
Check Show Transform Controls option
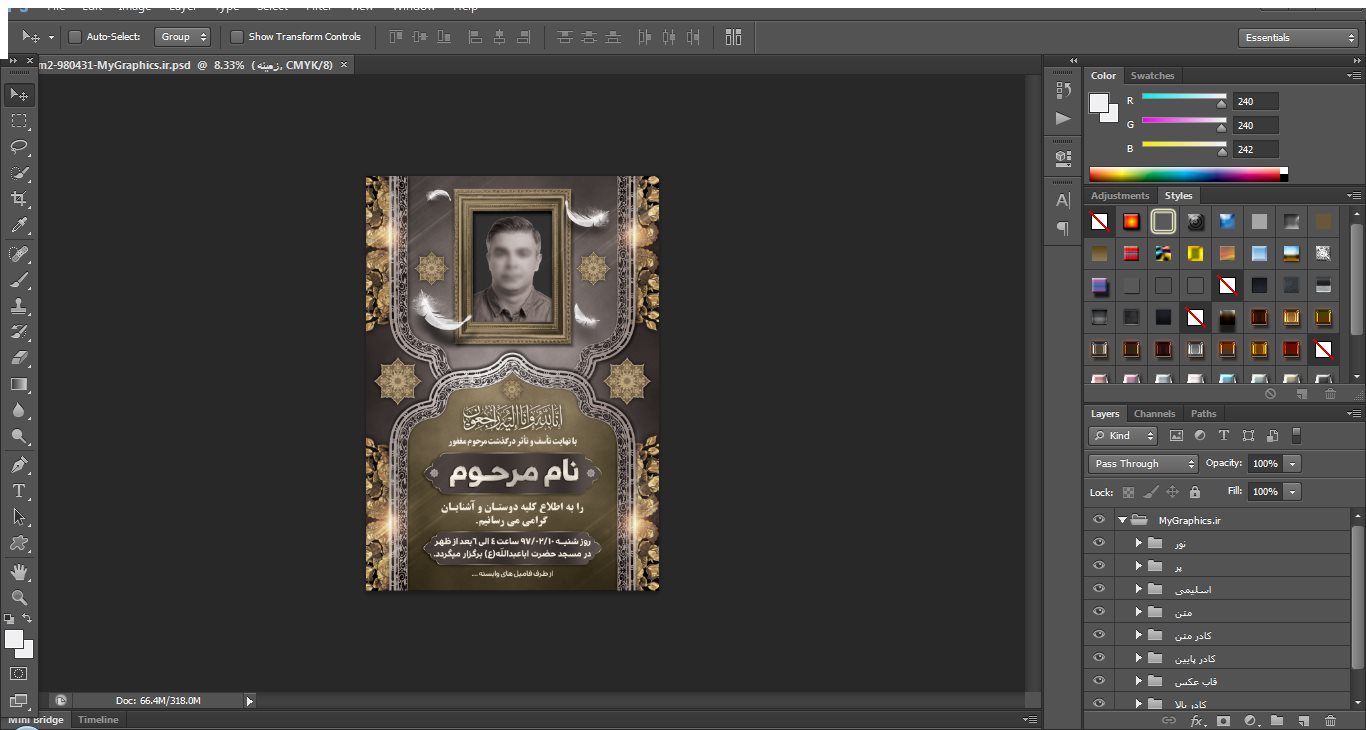coord(237,37)
